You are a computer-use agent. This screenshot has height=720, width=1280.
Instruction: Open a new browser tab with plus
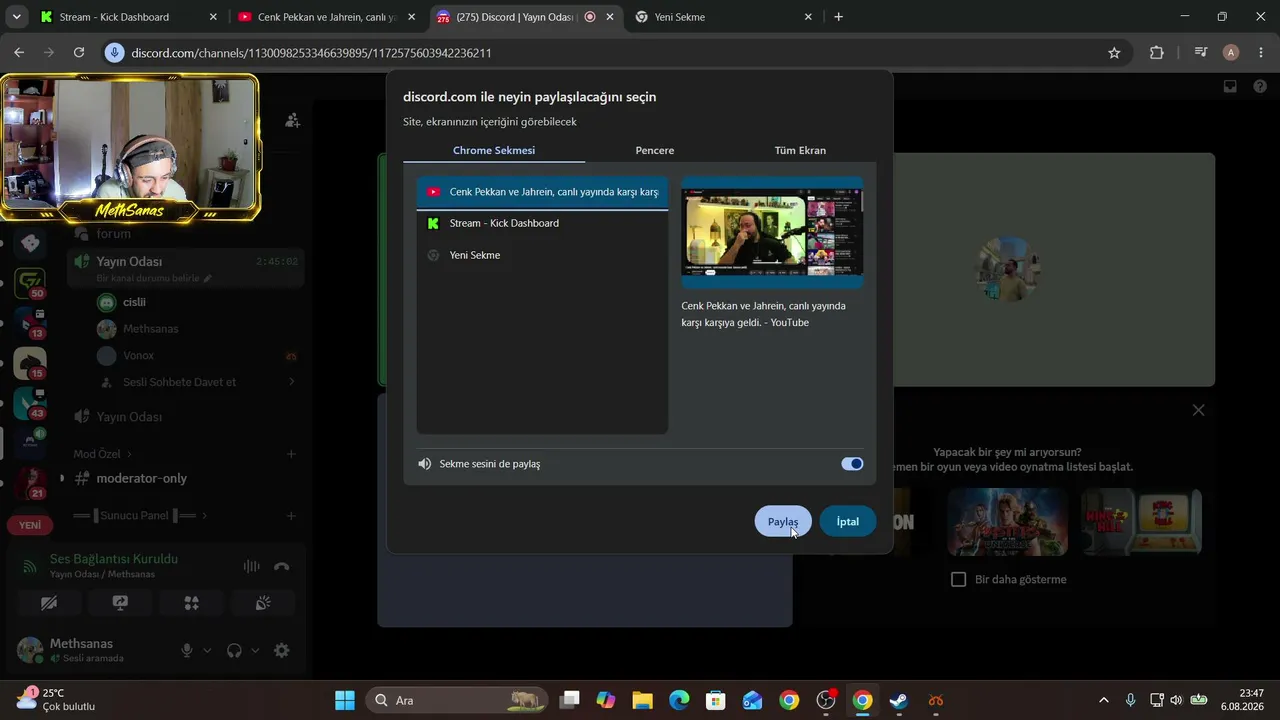(838, 17)
